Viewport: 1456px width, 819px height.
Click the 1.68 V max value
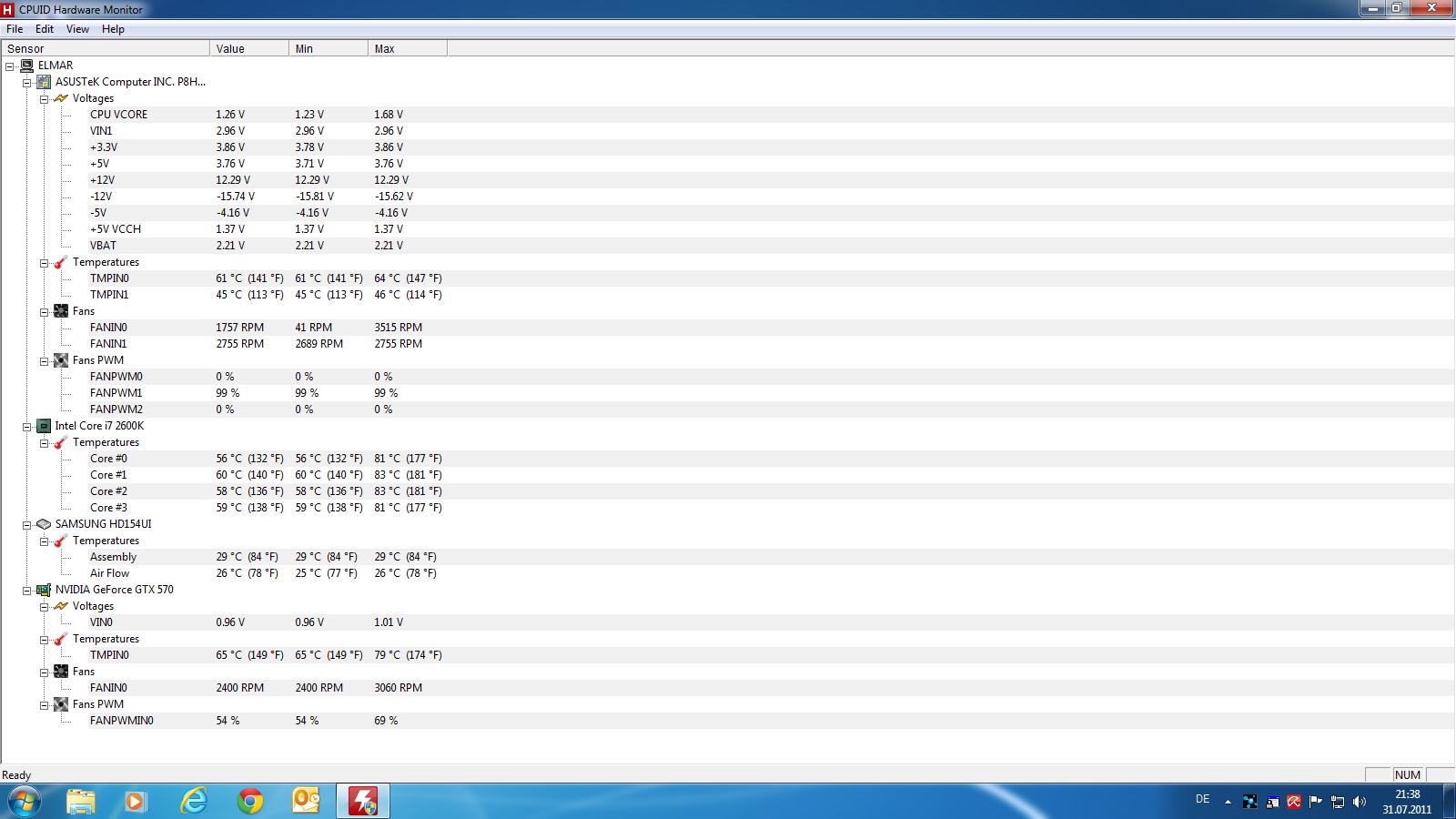(389, 115)
